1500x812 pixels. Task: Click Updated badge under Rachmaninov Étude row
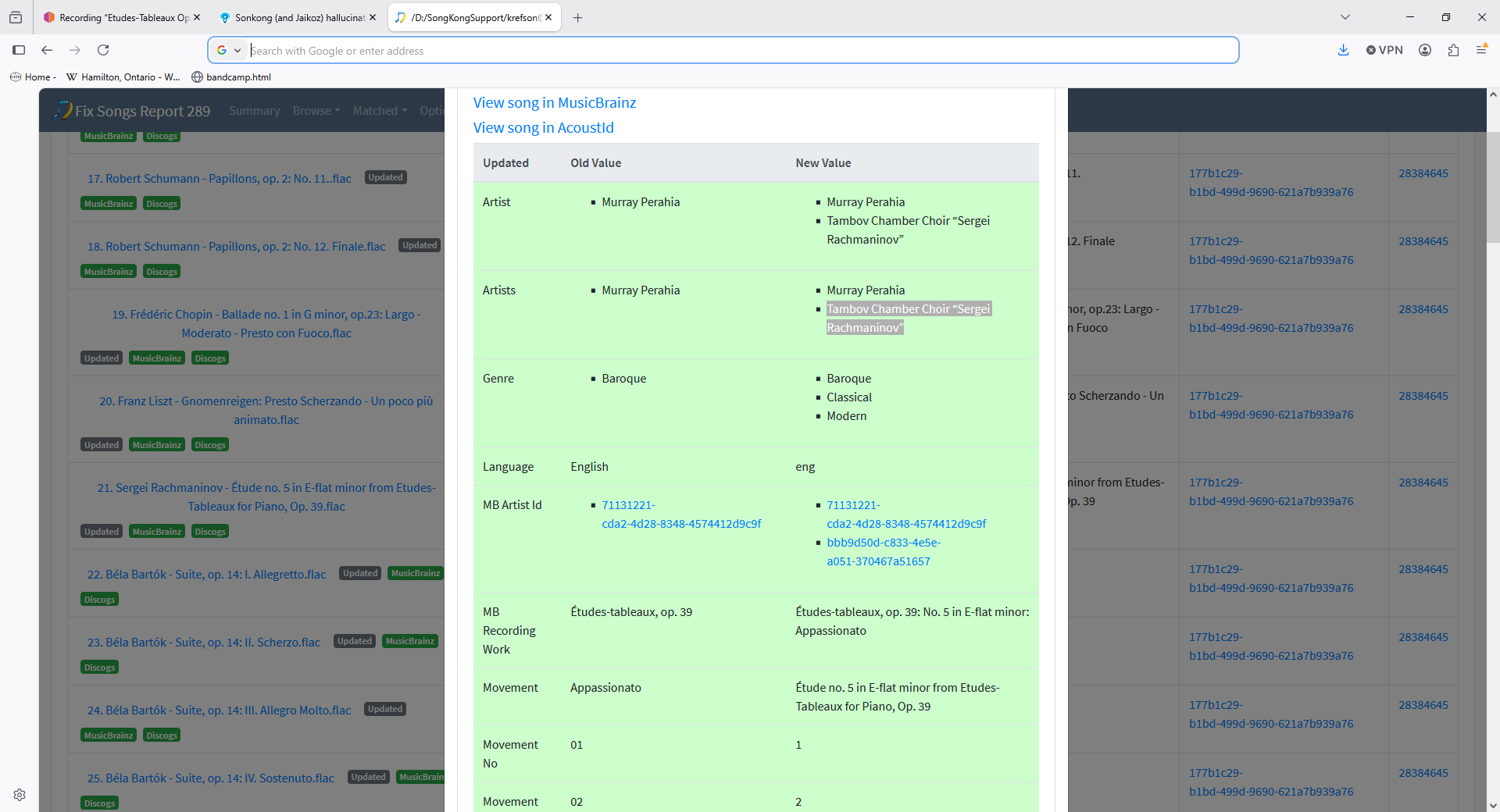[102, 531]
